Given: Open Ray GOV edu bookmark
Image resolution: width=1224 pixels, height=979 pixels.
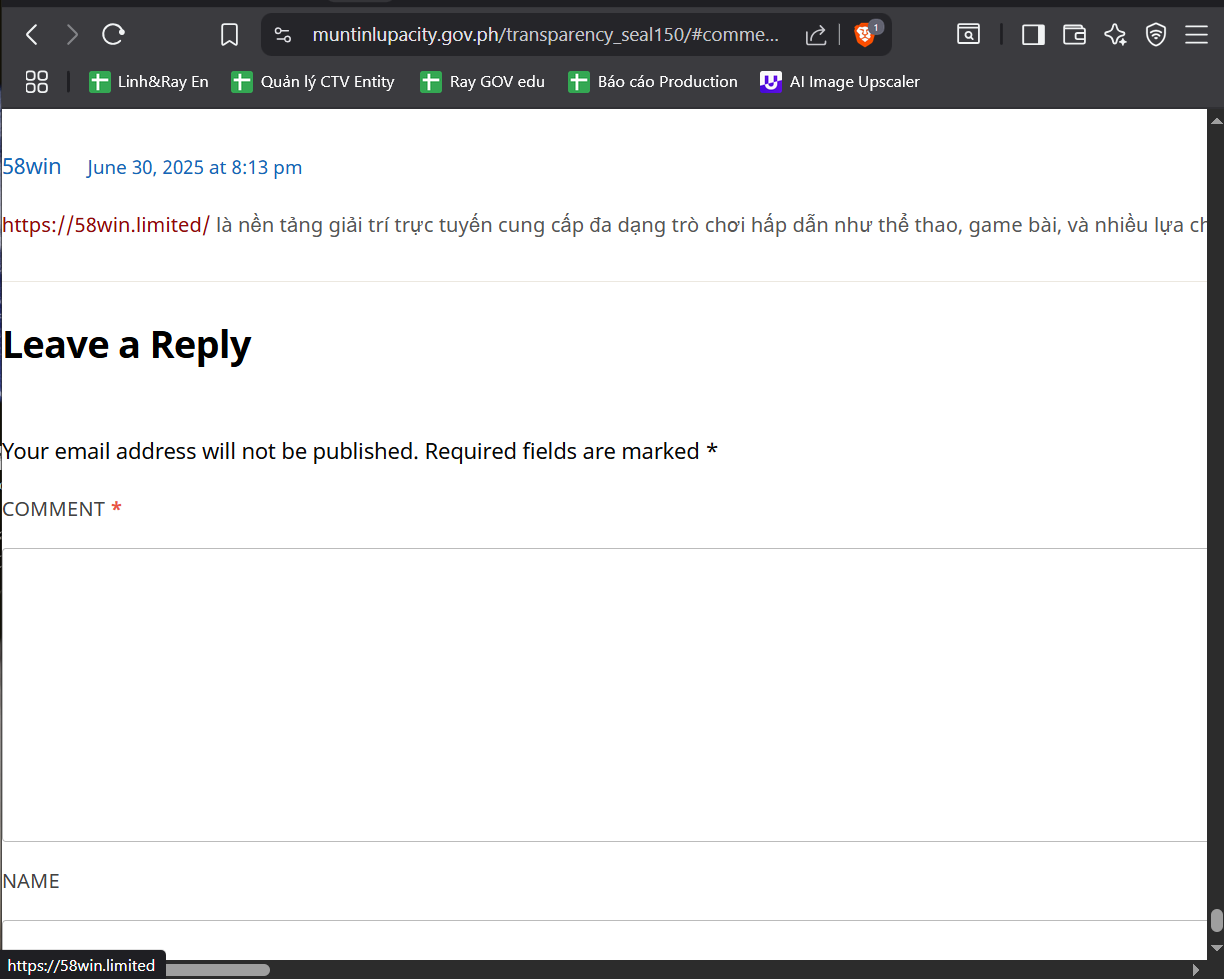Looking at the screenshot, I should [x=482, y=82].
